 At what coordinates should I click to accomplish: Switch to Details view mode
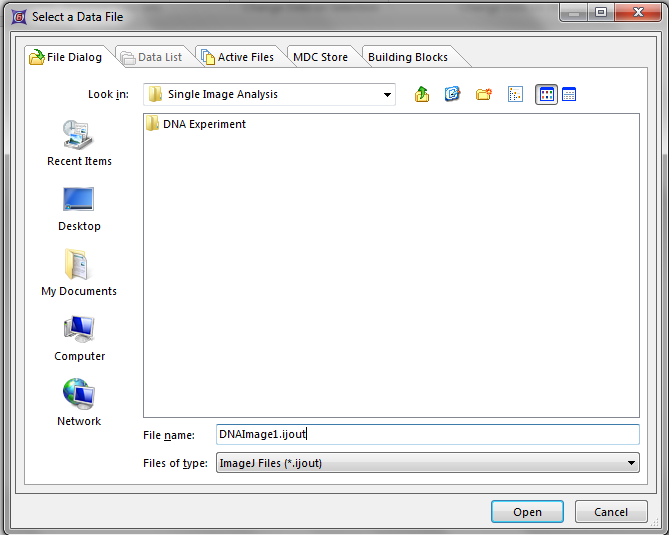569,94
